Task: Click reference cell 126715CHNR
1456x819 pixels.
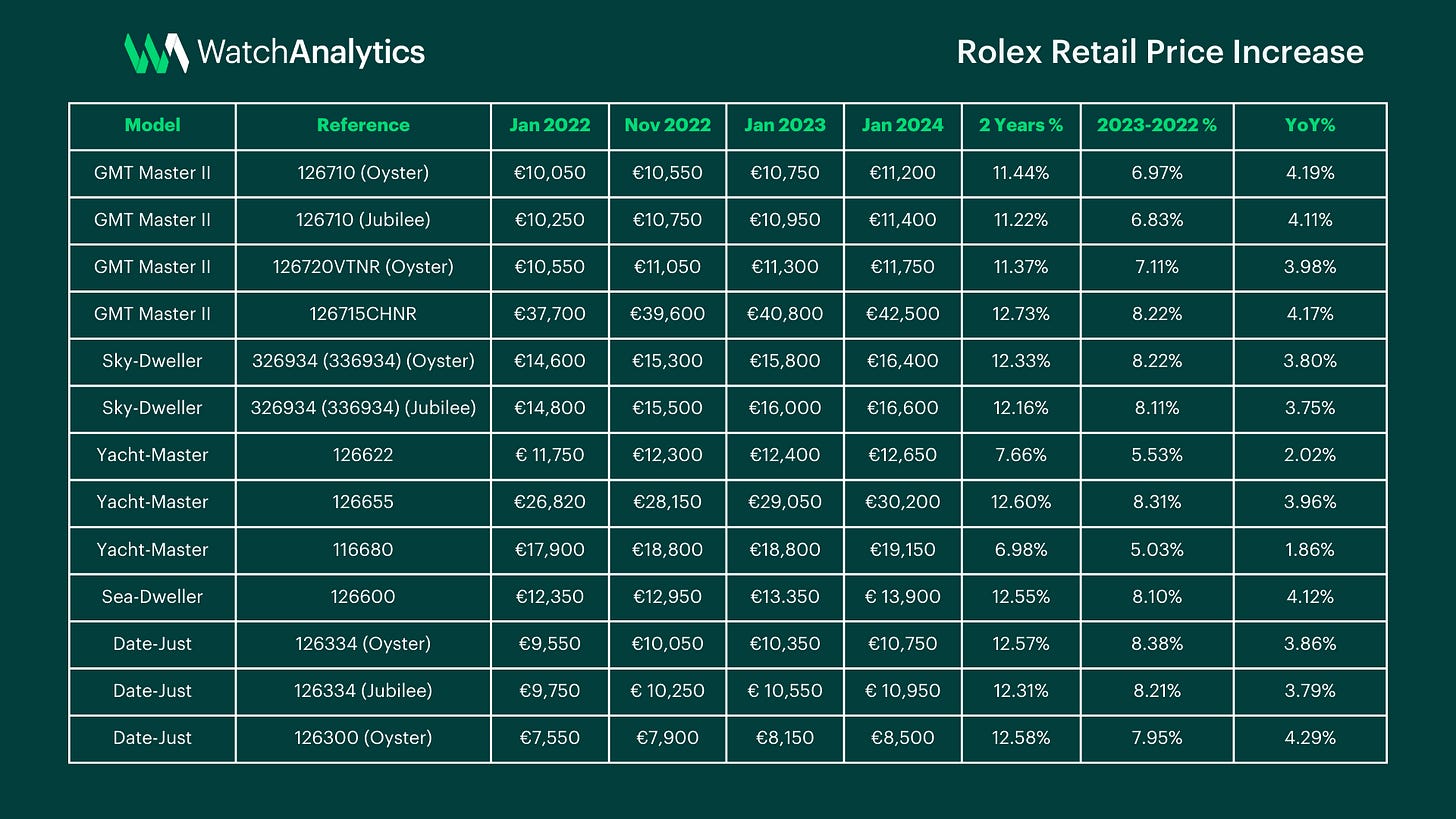Action: pyautogui.click(x=363, y=314)
